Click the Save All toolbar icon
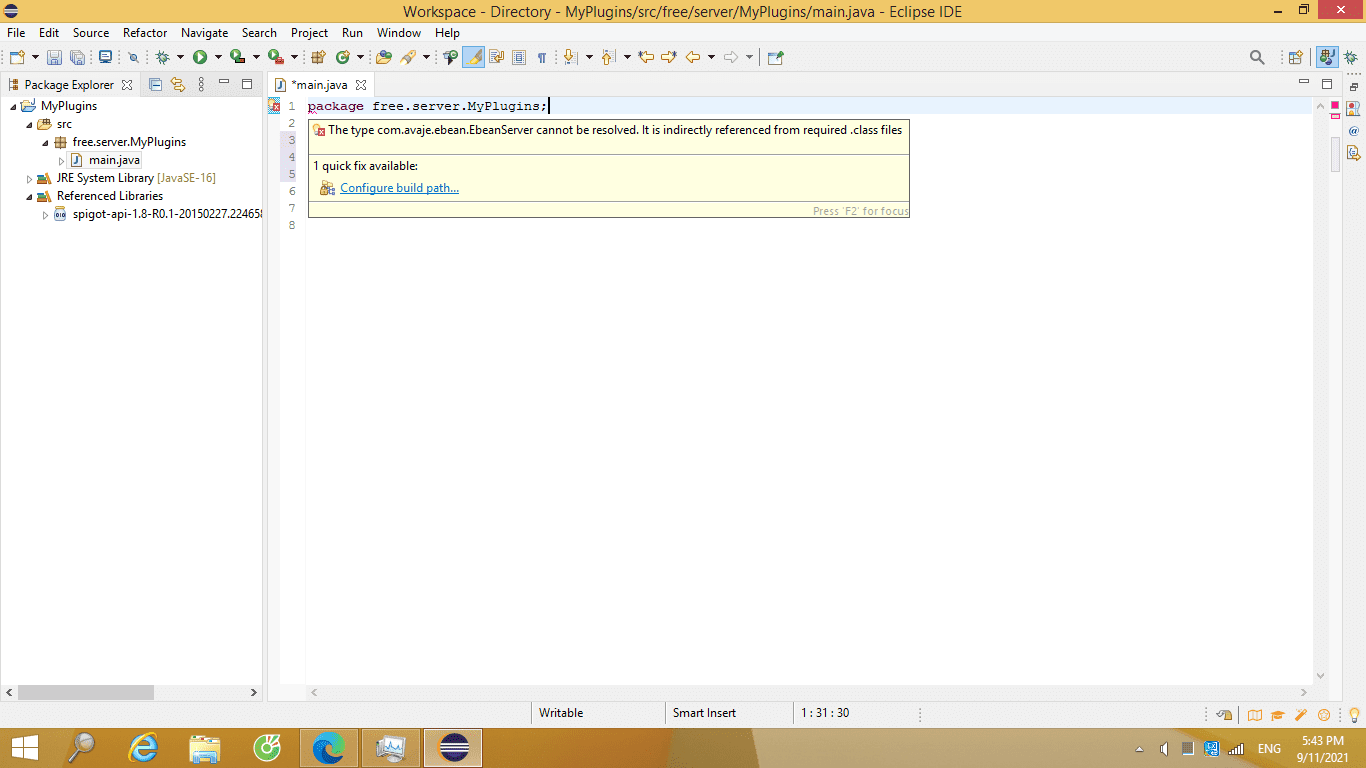Screen dimensions: 1366x768 click(77, 58)
